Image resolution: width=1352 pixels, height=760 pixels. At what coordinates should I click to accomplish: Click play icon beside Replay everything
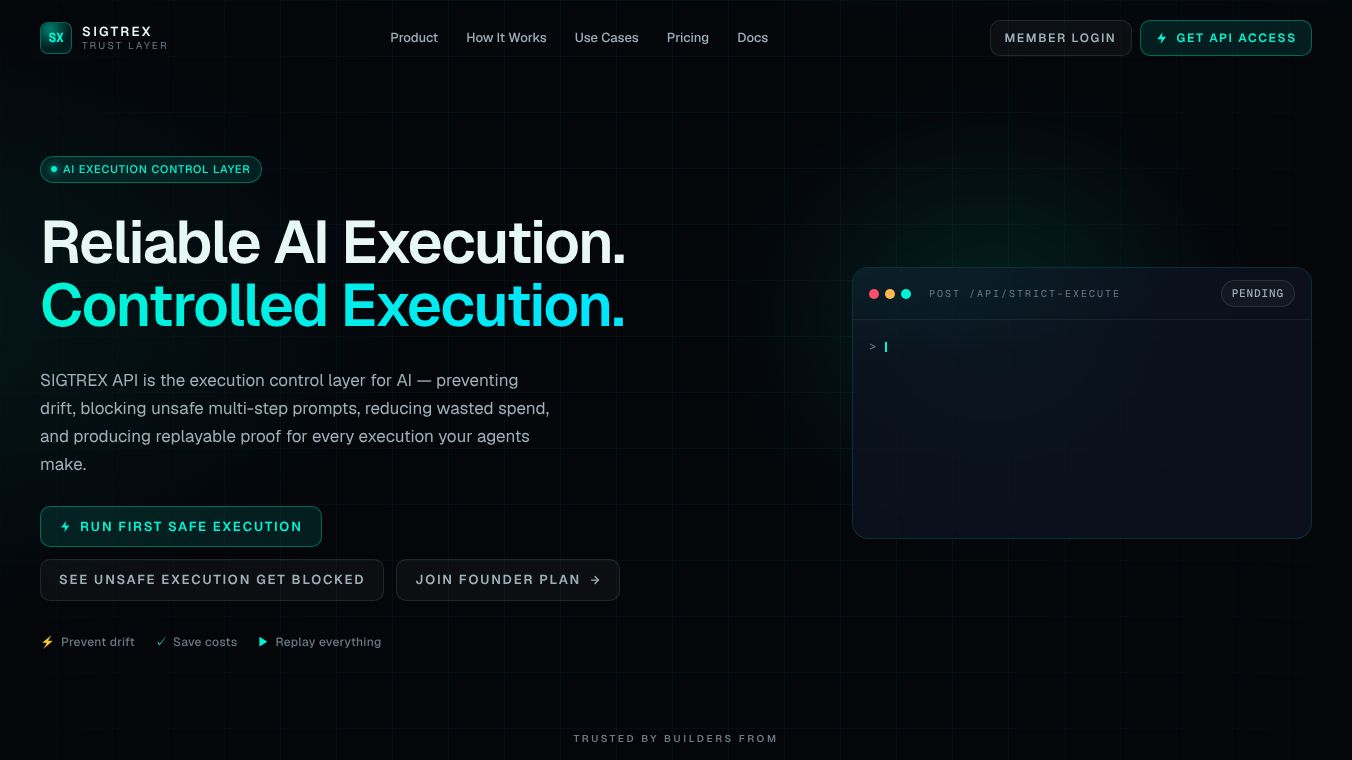point(263,642)
